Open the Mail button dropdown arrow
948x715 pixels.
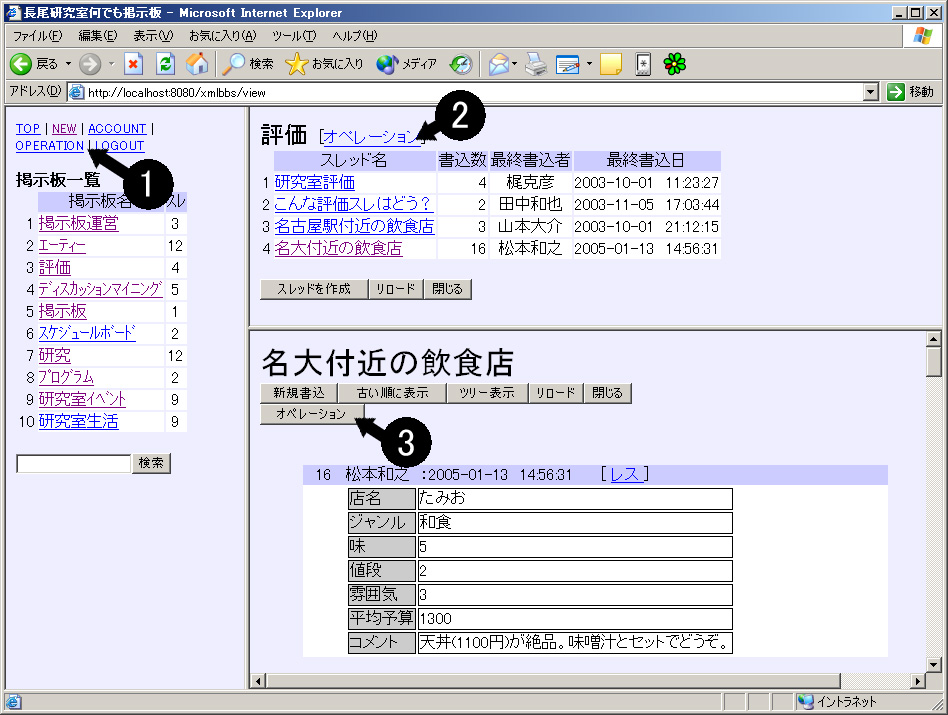pos(515,64)
